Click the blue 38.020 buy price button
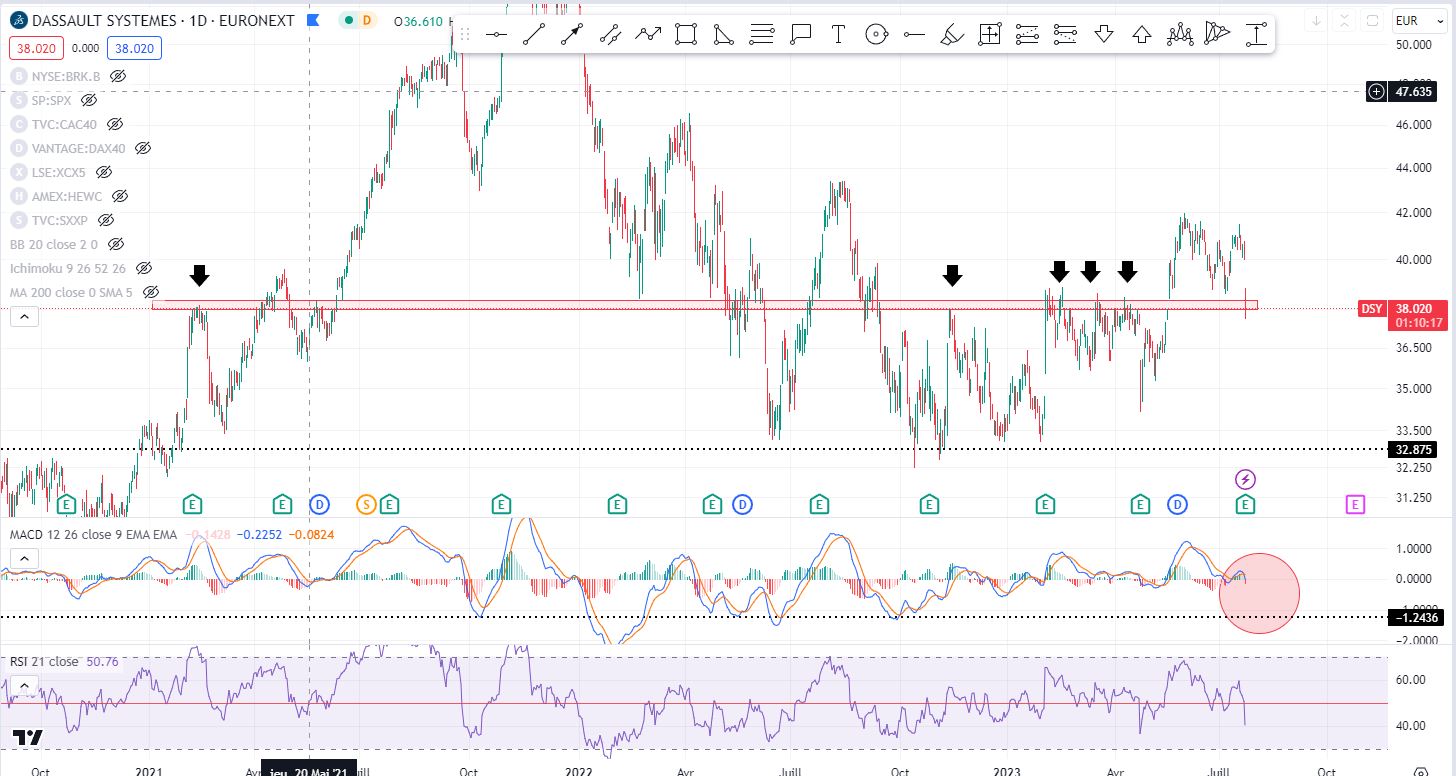1456x776 pixels. [136, 47]
